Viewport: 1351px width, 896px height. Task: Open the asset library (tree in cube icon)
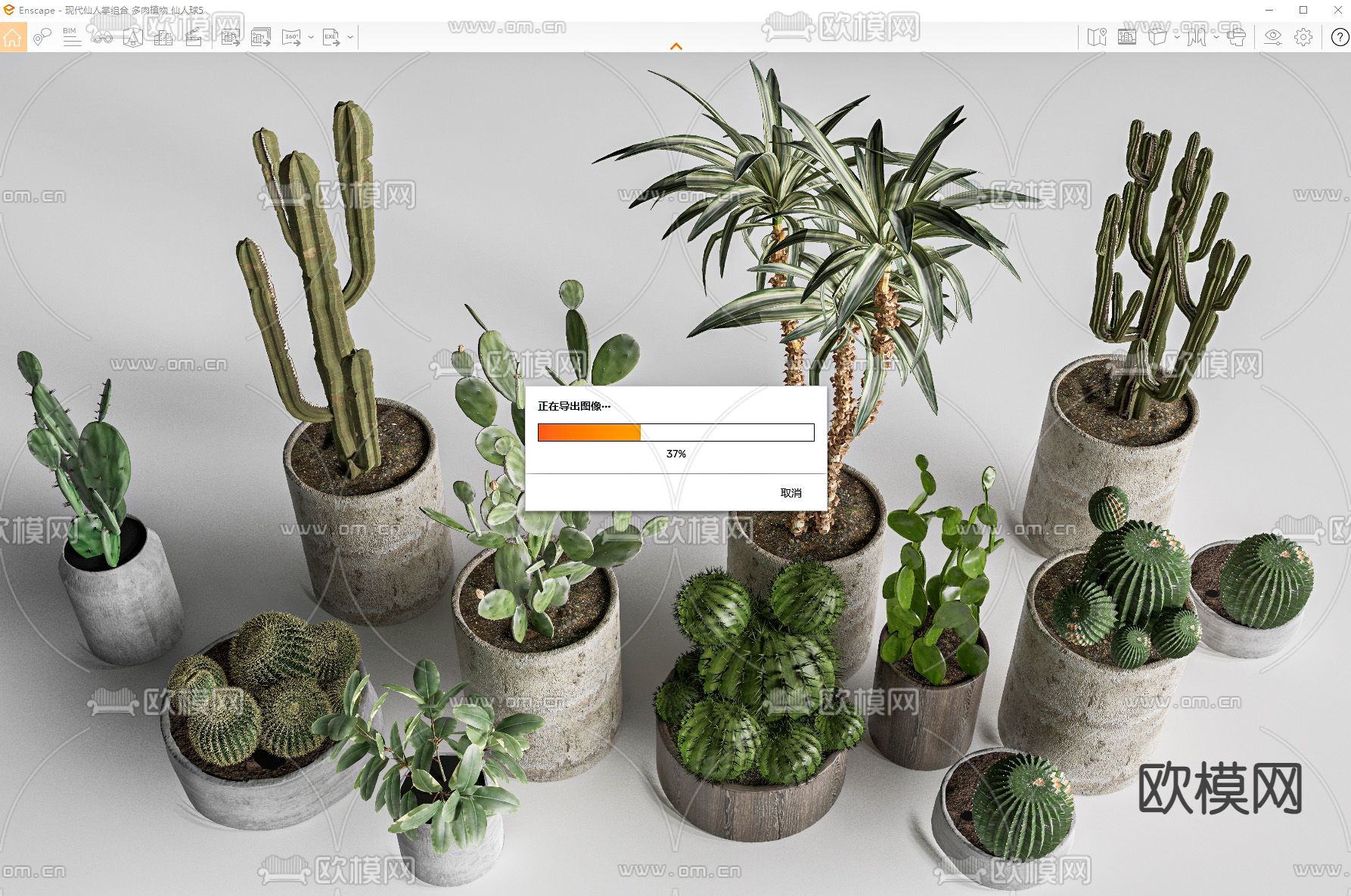[x=132, y=37]
